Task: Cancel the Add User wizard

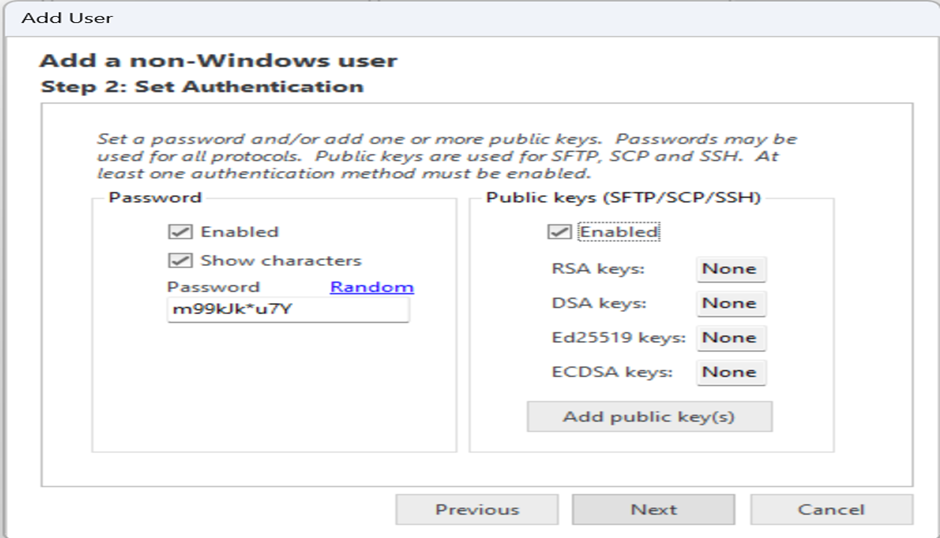Action: tap(831, 510)
